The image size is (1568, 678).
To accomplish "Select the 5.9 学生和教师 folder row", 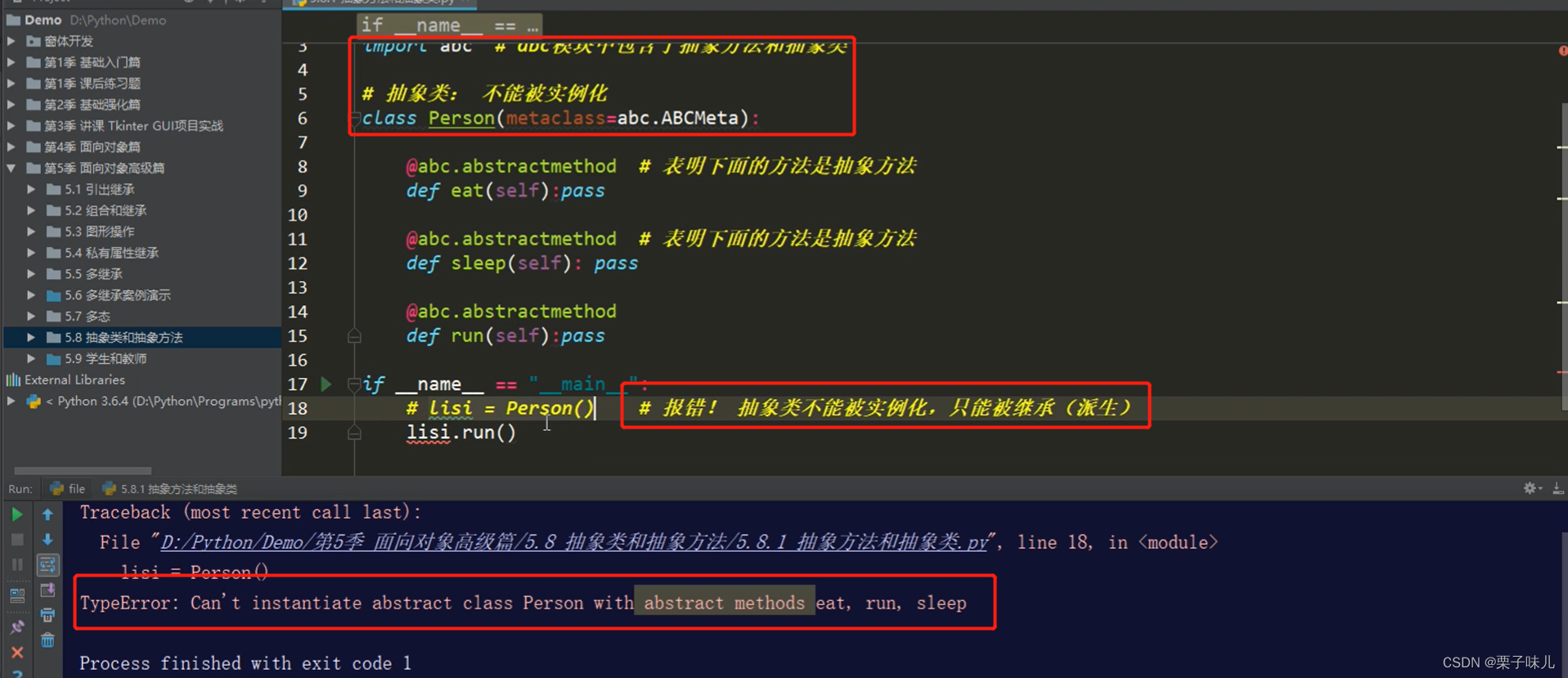I will 142,358.
